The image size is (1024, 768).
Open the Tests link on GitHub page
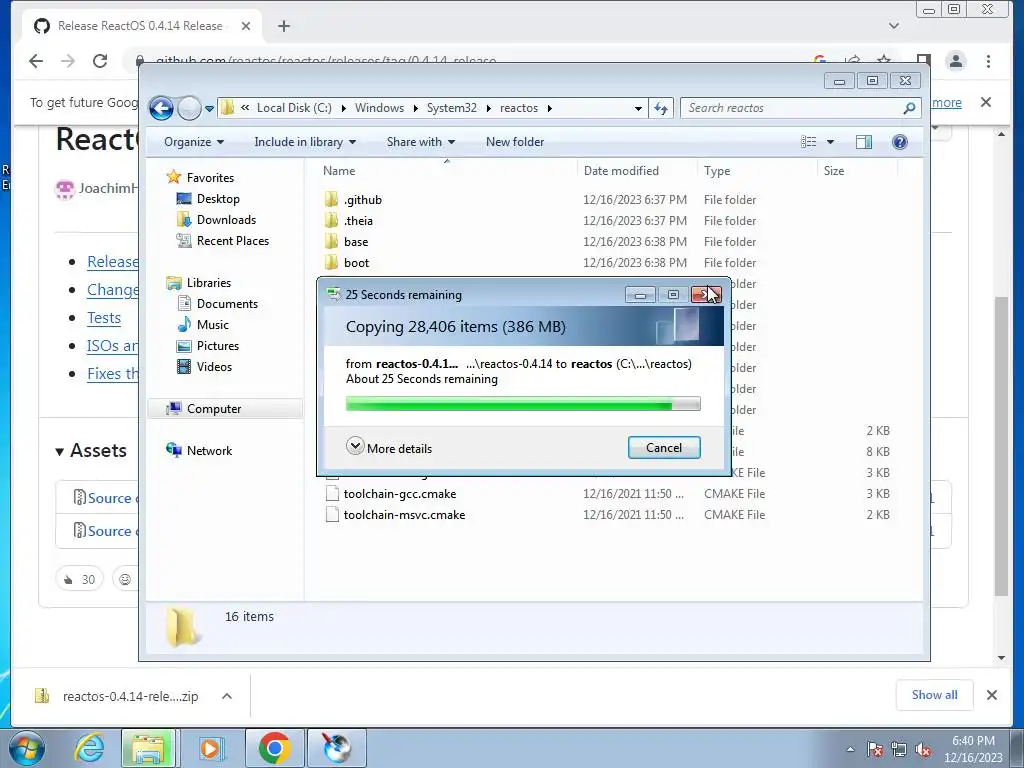click(104, 318)
